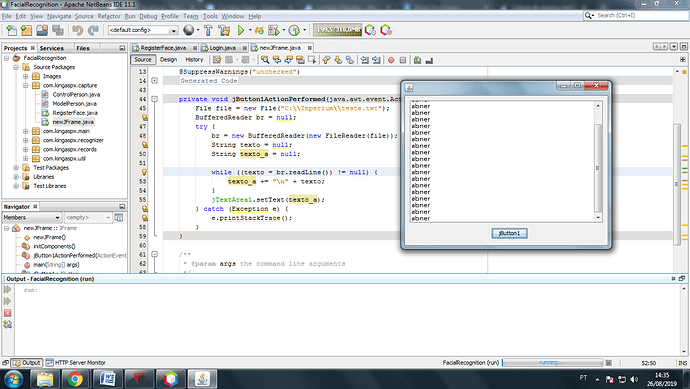The image size is (690, 389).
Task: Expand the com.kingaspx.recognizer package
Action: 26,140
